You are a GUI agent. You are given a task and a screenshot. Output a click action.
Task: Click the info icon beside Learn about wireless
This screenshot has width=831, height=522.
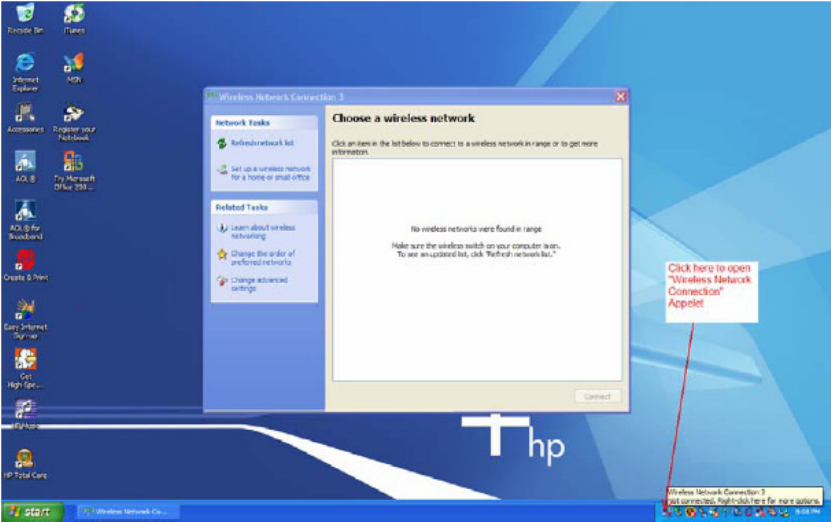[x=222, y=228]
